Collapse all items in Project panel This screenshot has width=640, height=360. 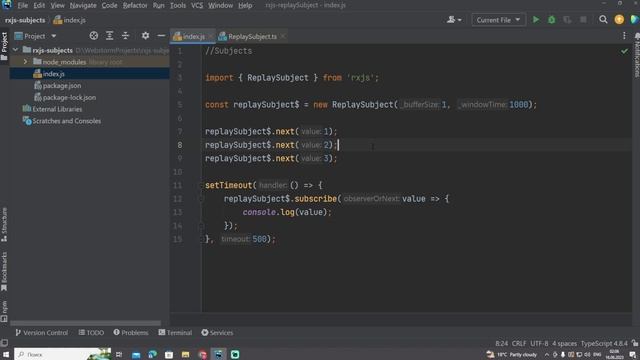pos(125,36)
